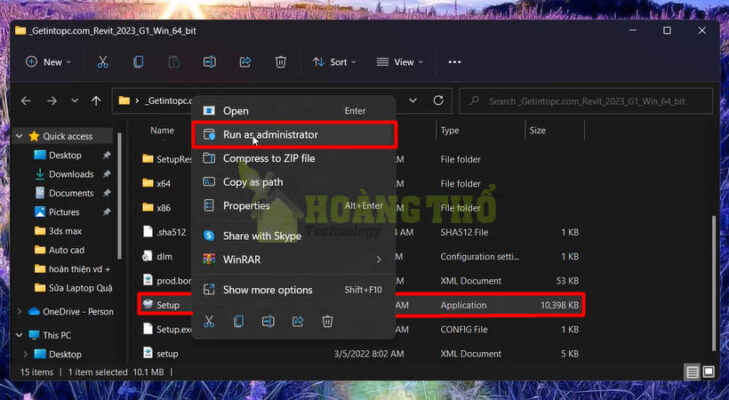This screenshot has height=400, width=729.
Task: Click the Rename icon in the top toolbar
Action: pos(209,62)
